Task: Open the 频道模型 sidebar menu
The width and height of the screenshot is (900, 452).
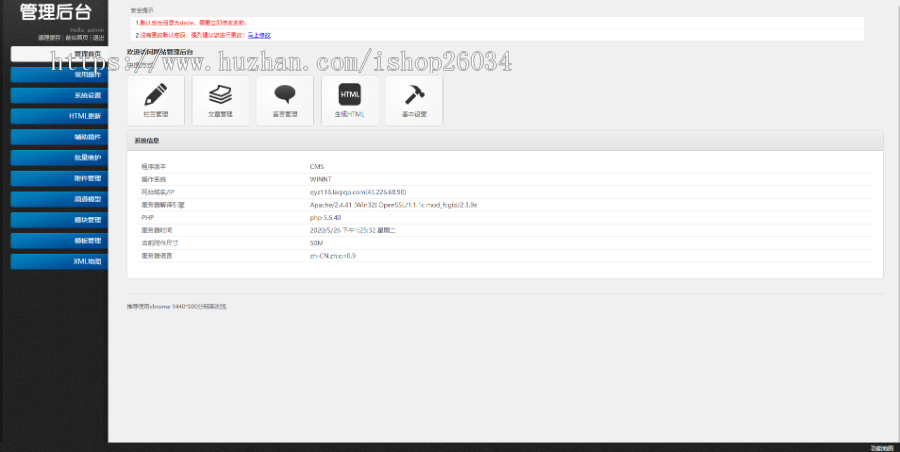Action: [x=59, y=199]
